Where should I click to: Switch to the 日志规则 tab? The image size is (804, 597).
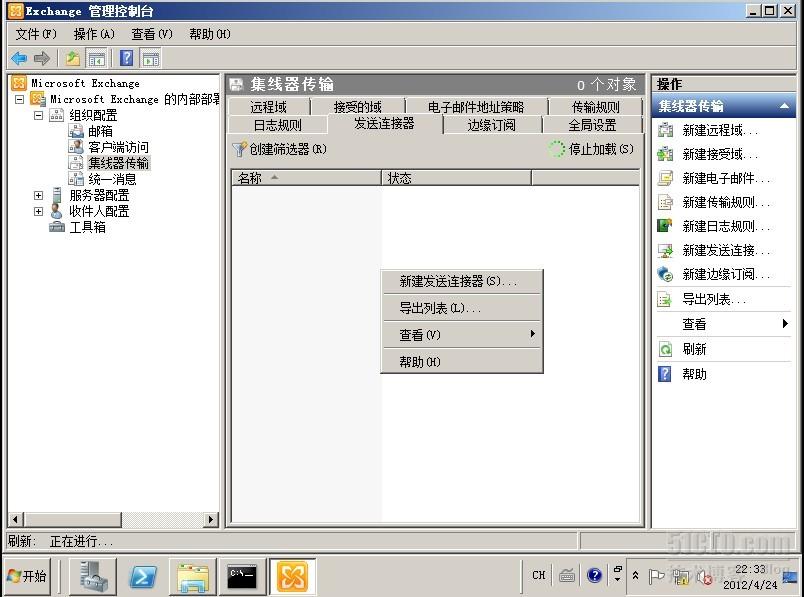277,125
